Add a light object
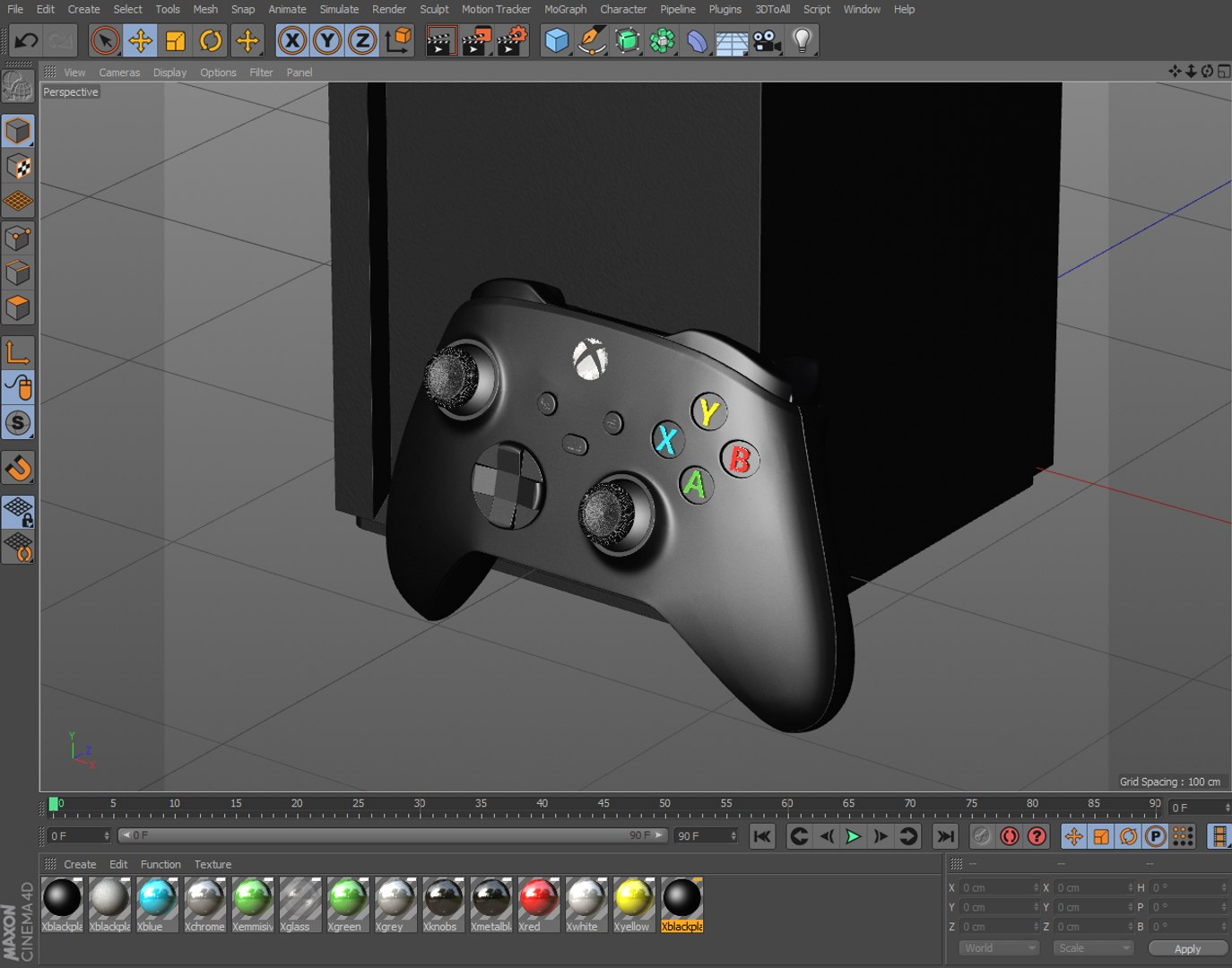Image resolution: width=1232 pixels, height=968 pixels. click(803, 40)
